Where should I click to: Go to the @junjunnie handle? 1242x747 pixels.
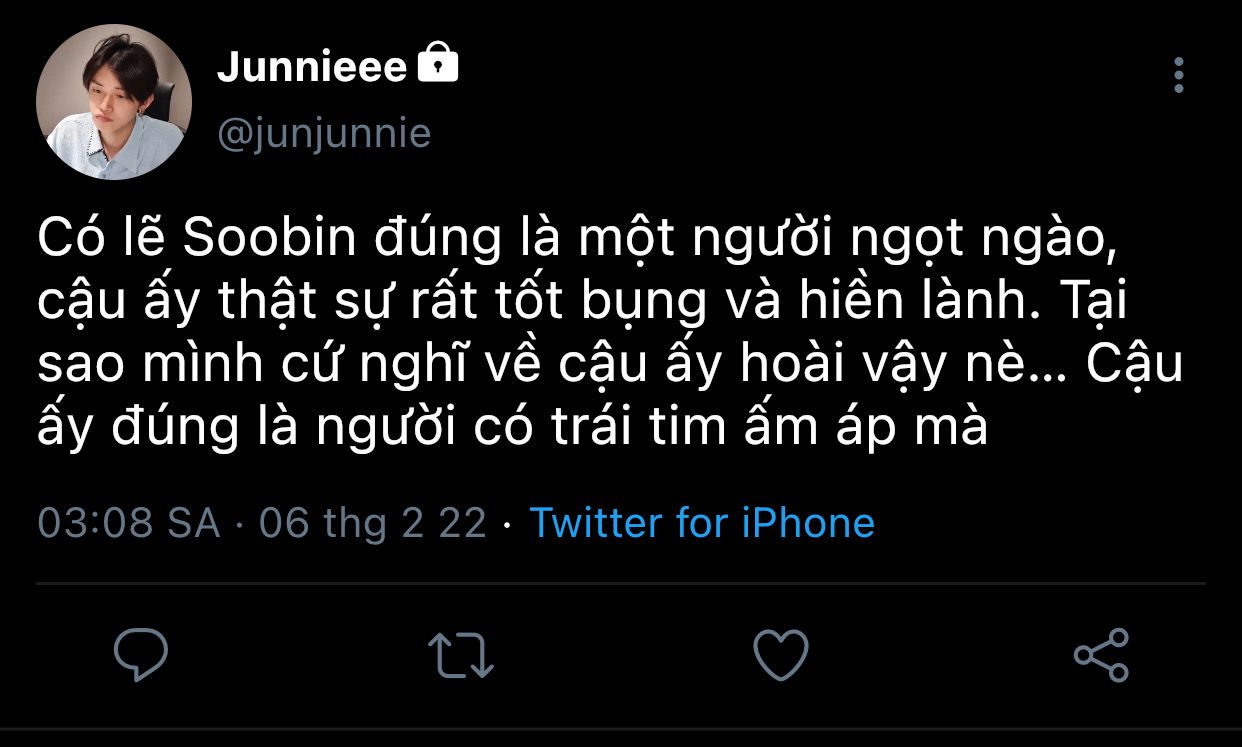(x=323, y=133)
